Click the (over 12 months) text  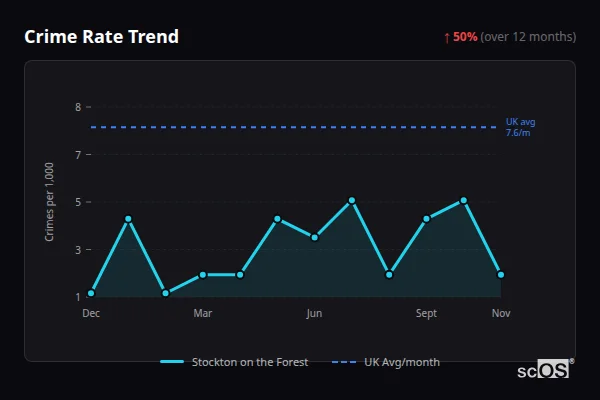click(x=528, y=37)
